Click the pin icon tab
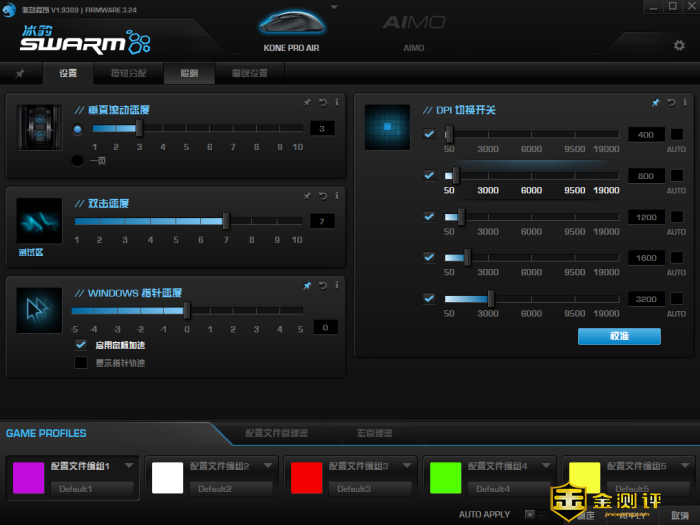Viewport: 700px width, 525px height. [20, 74]
